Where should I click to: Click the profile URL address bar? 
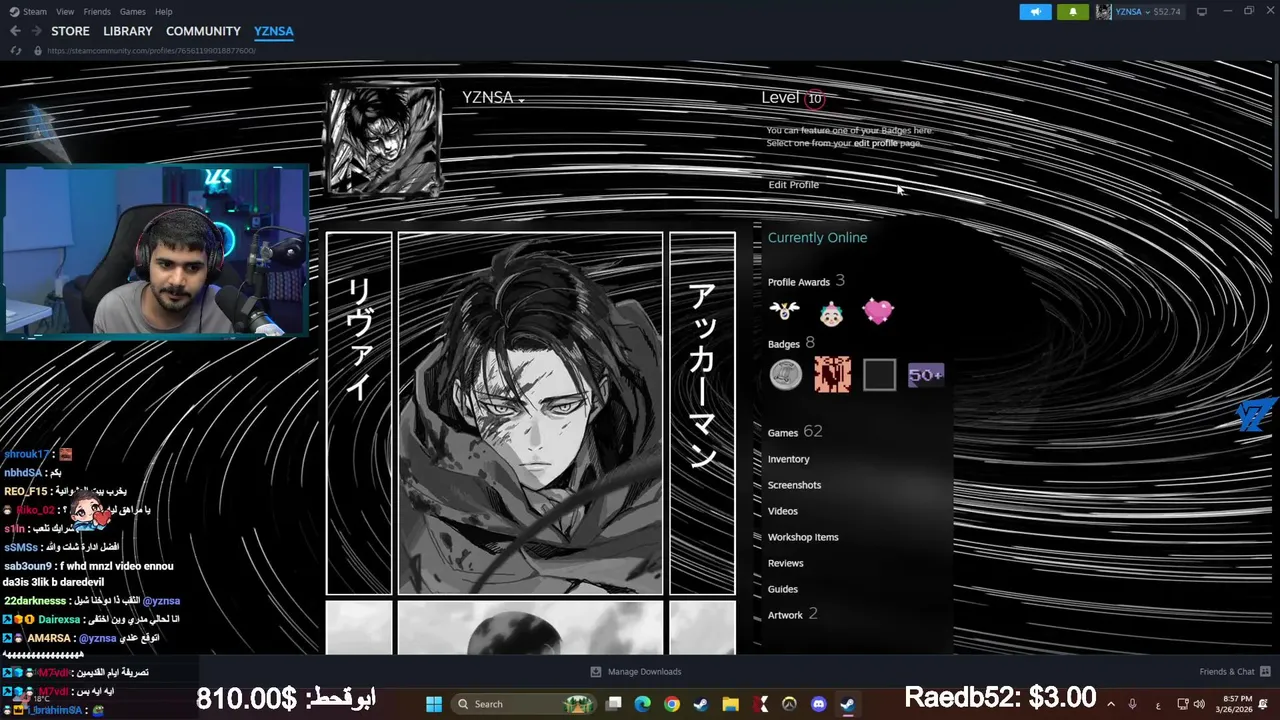[x=152, y=50]
